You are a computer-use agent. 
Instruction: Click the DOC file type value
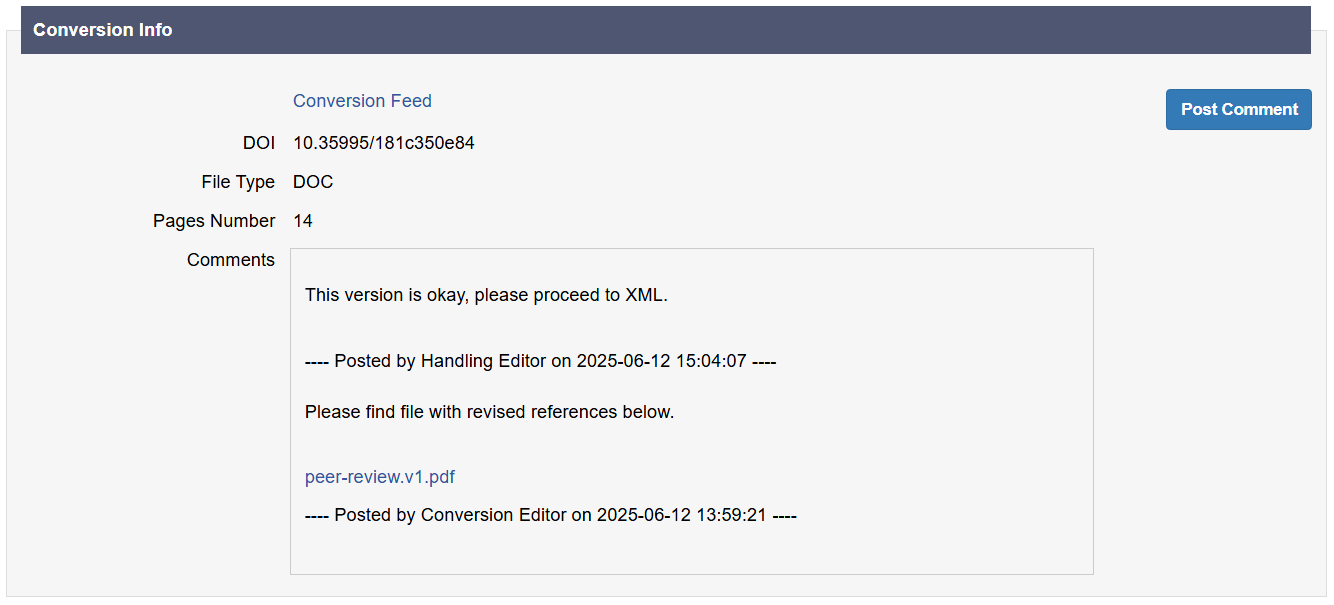[x=313, y=182]
